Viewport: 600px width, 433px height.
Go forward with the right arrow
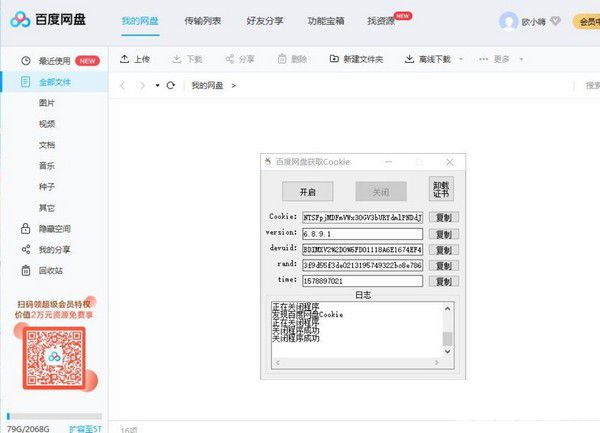(x=142, y=85)
